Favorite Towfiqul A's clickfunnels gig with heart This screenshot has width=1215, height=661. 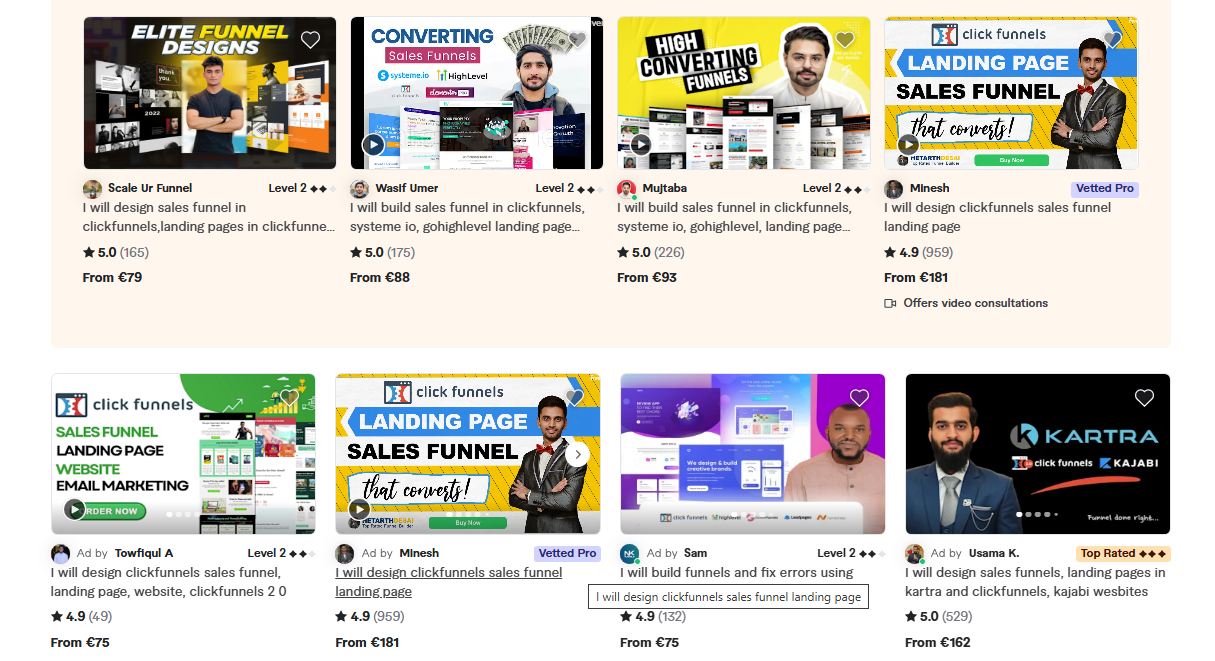[290, 398]
